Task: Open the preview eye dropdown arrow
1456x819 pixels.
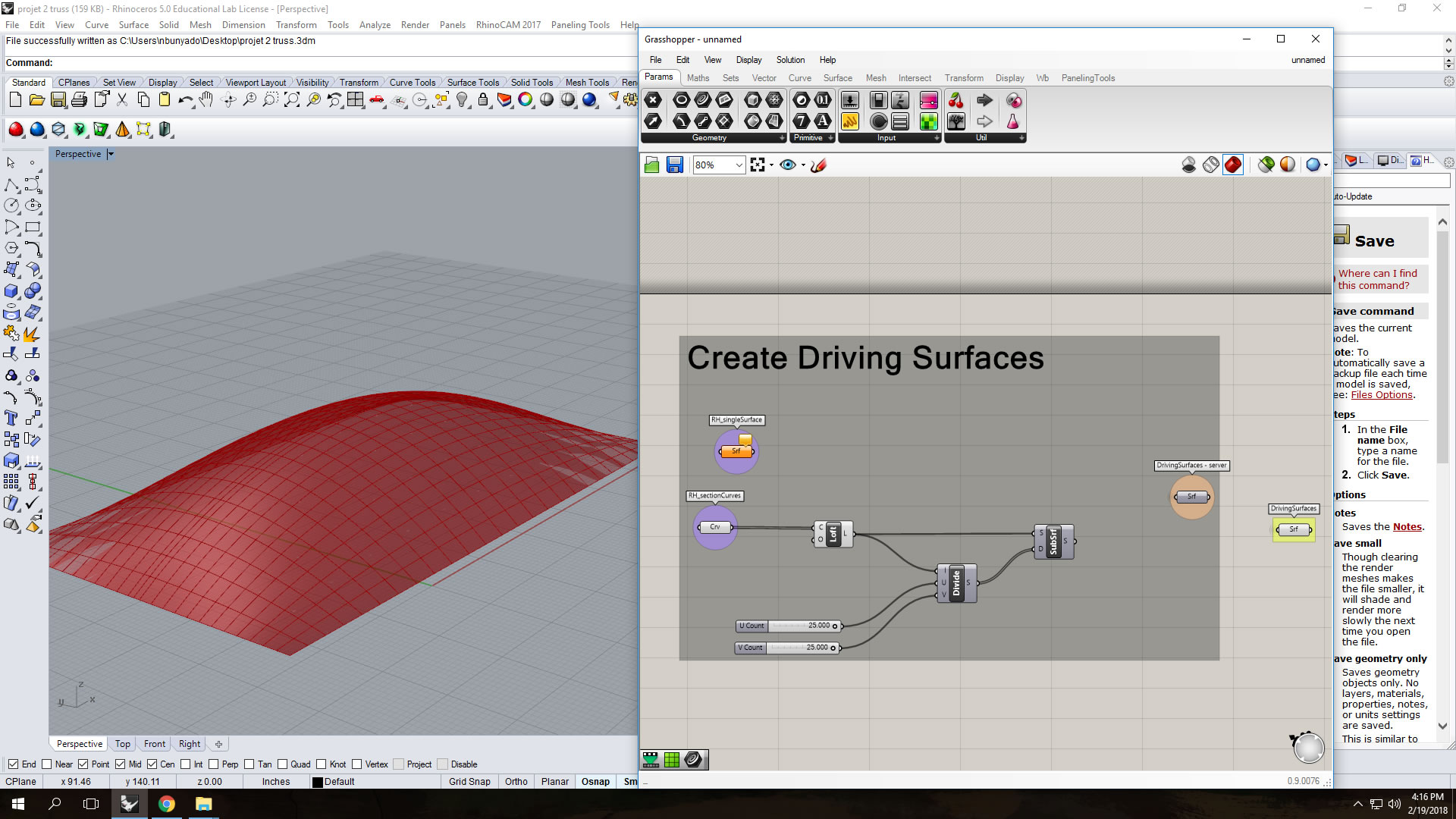Action: (803, 165)
